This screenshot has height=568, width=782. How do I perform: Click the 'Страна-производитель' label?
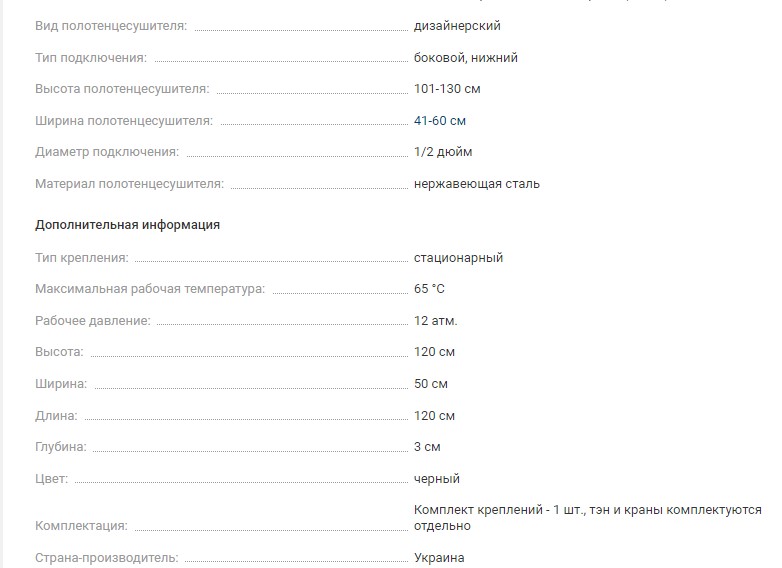tap(107, 558)
